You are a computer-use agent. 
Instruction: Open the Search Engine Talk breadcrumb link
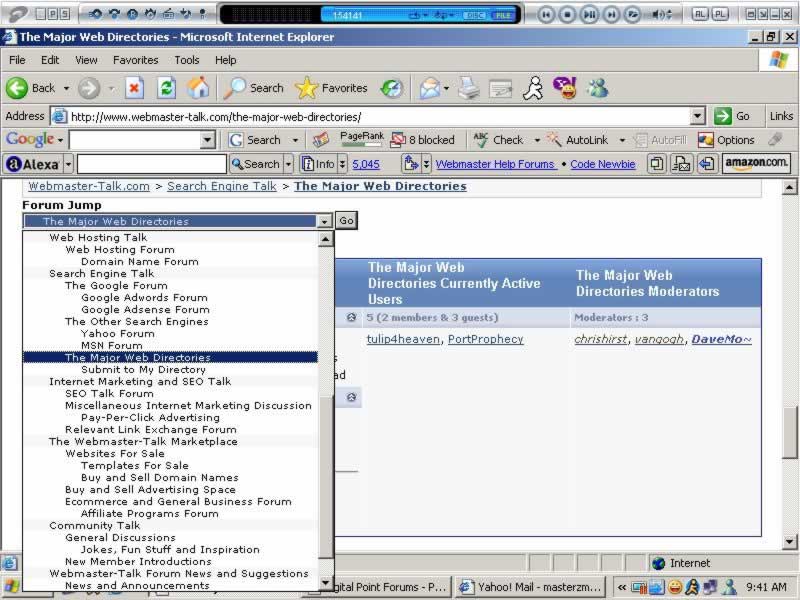(x=222, y=186)
